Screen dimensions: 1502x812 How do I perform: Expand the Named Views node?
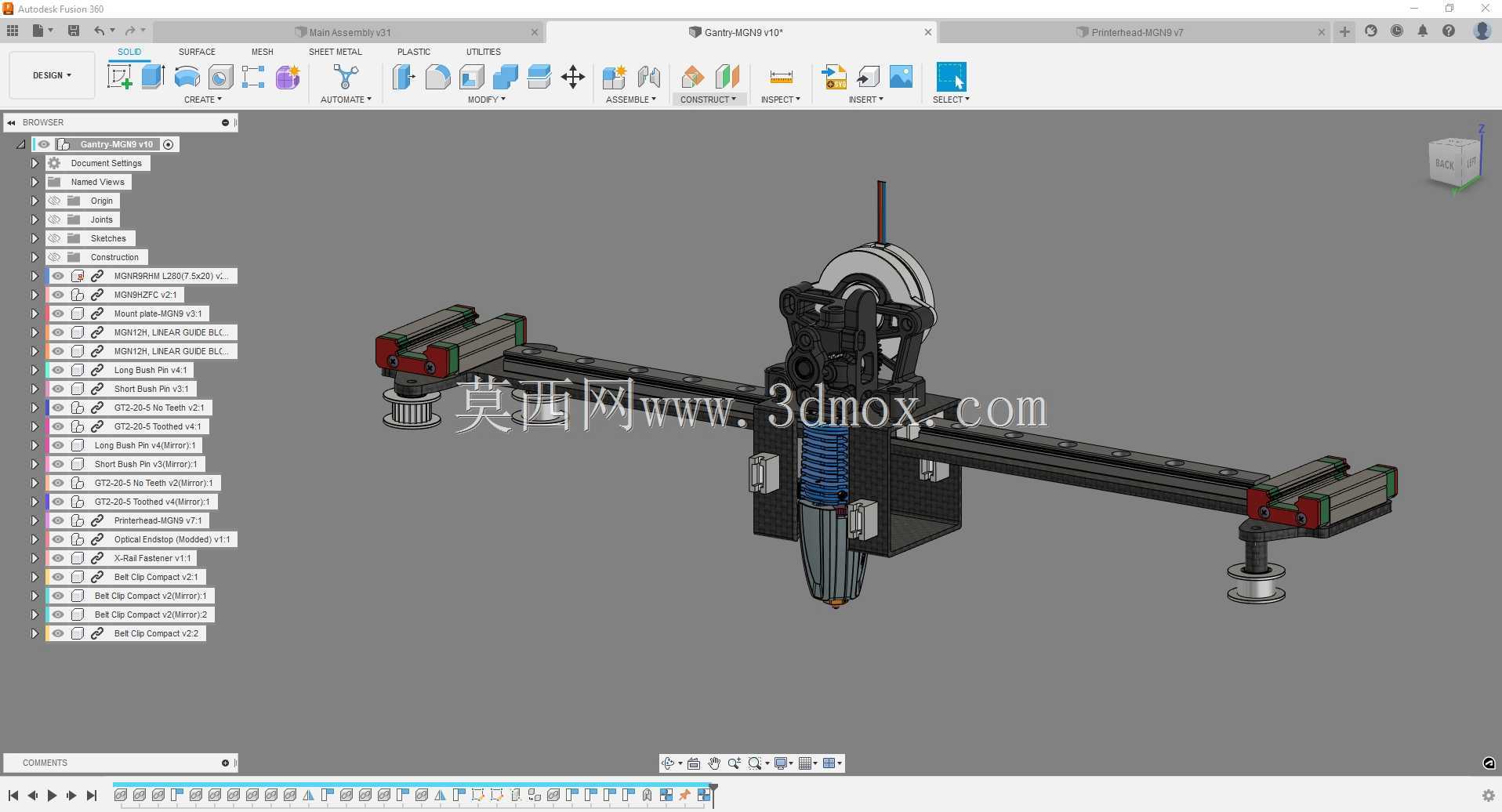click(34, 182)
